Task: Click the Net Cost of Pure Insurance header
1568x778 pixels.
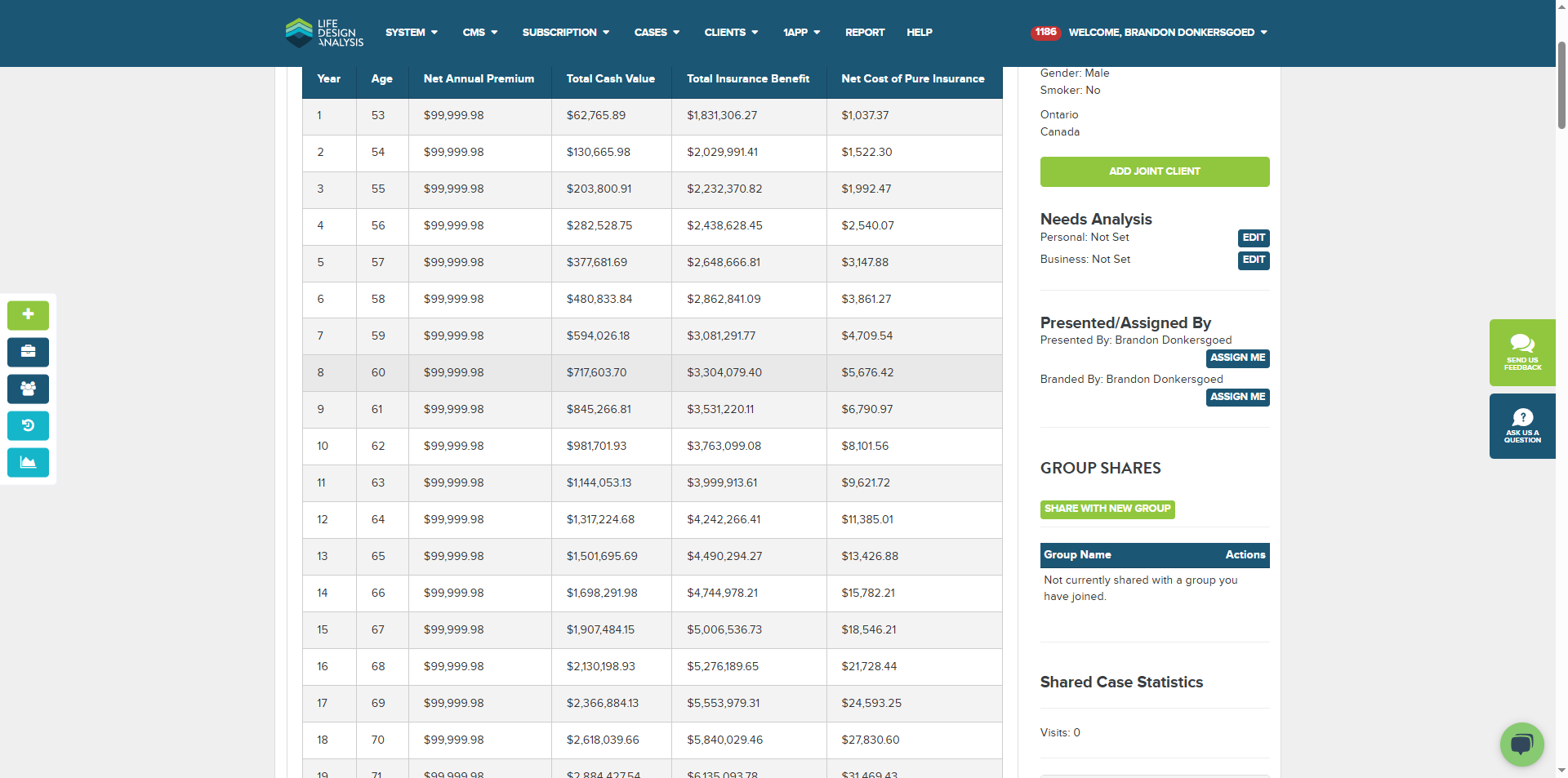Action: click(x=913, y=79)
